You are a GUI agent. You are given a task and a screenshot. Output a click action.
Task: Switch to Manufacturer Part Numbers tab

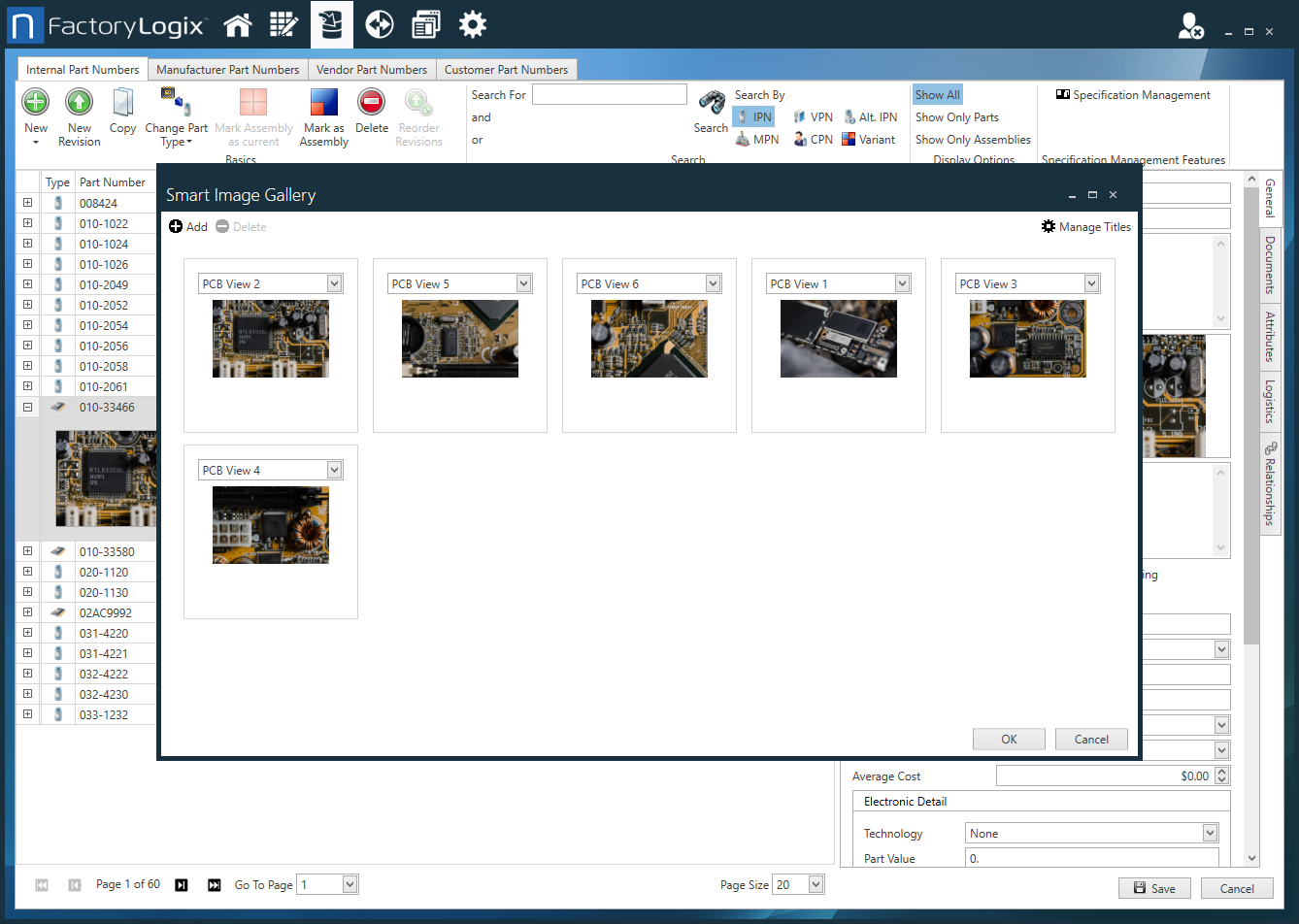227,70
